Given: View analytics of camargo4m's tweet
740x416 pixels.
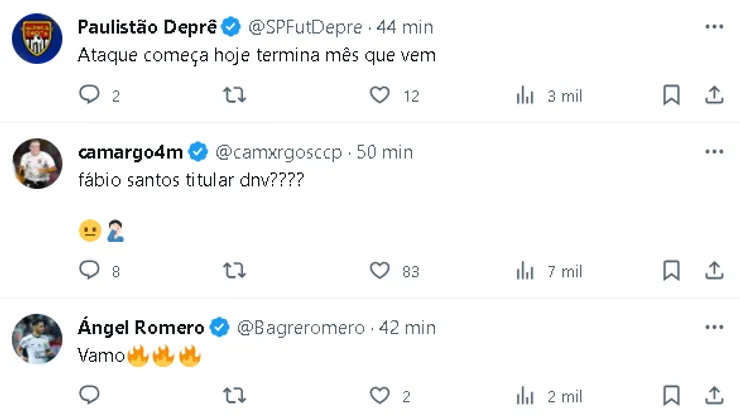Looking at the screenshot, I should (525, 270).
